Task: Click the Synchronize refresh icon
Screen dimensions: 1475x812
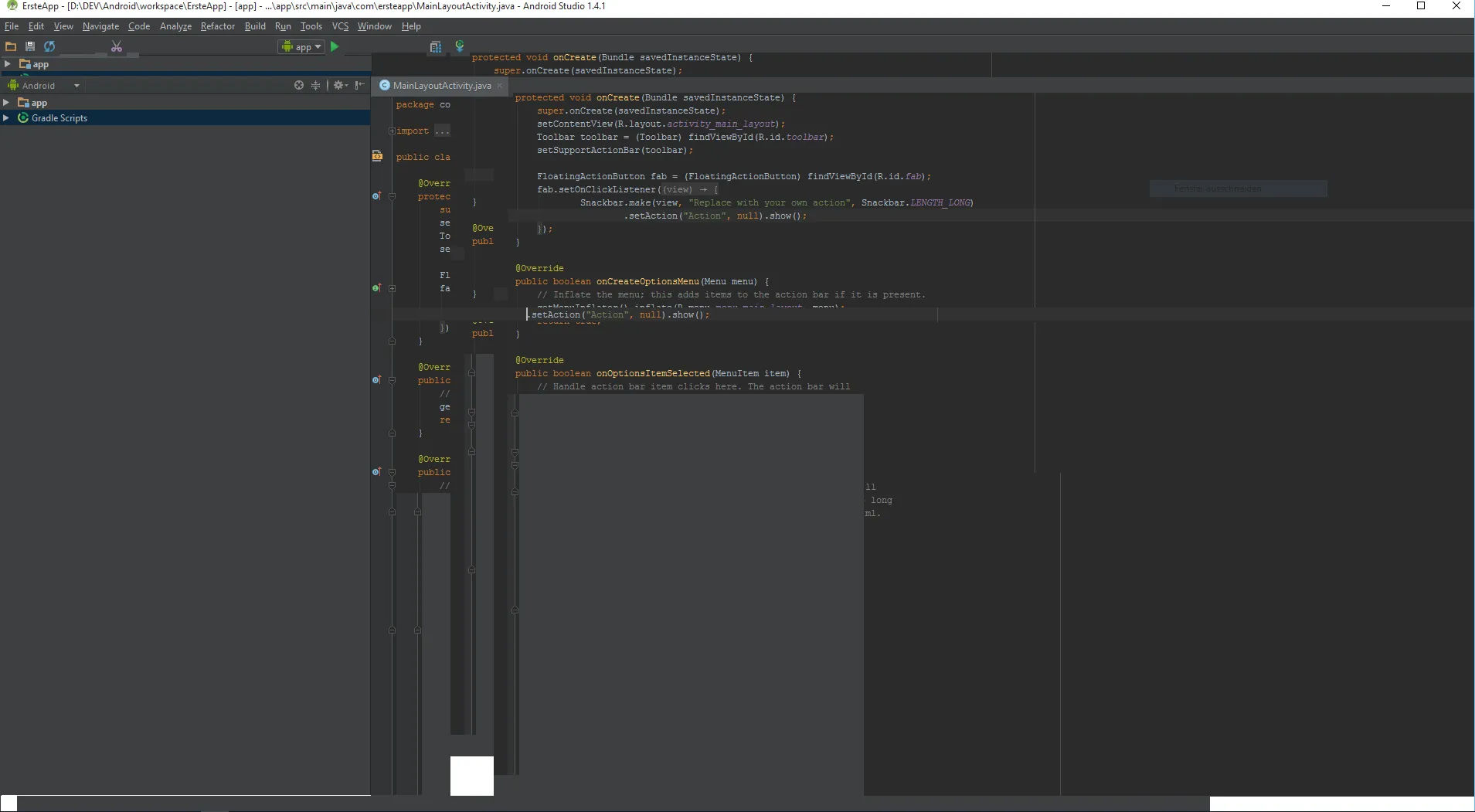Action: click(49, 46)
